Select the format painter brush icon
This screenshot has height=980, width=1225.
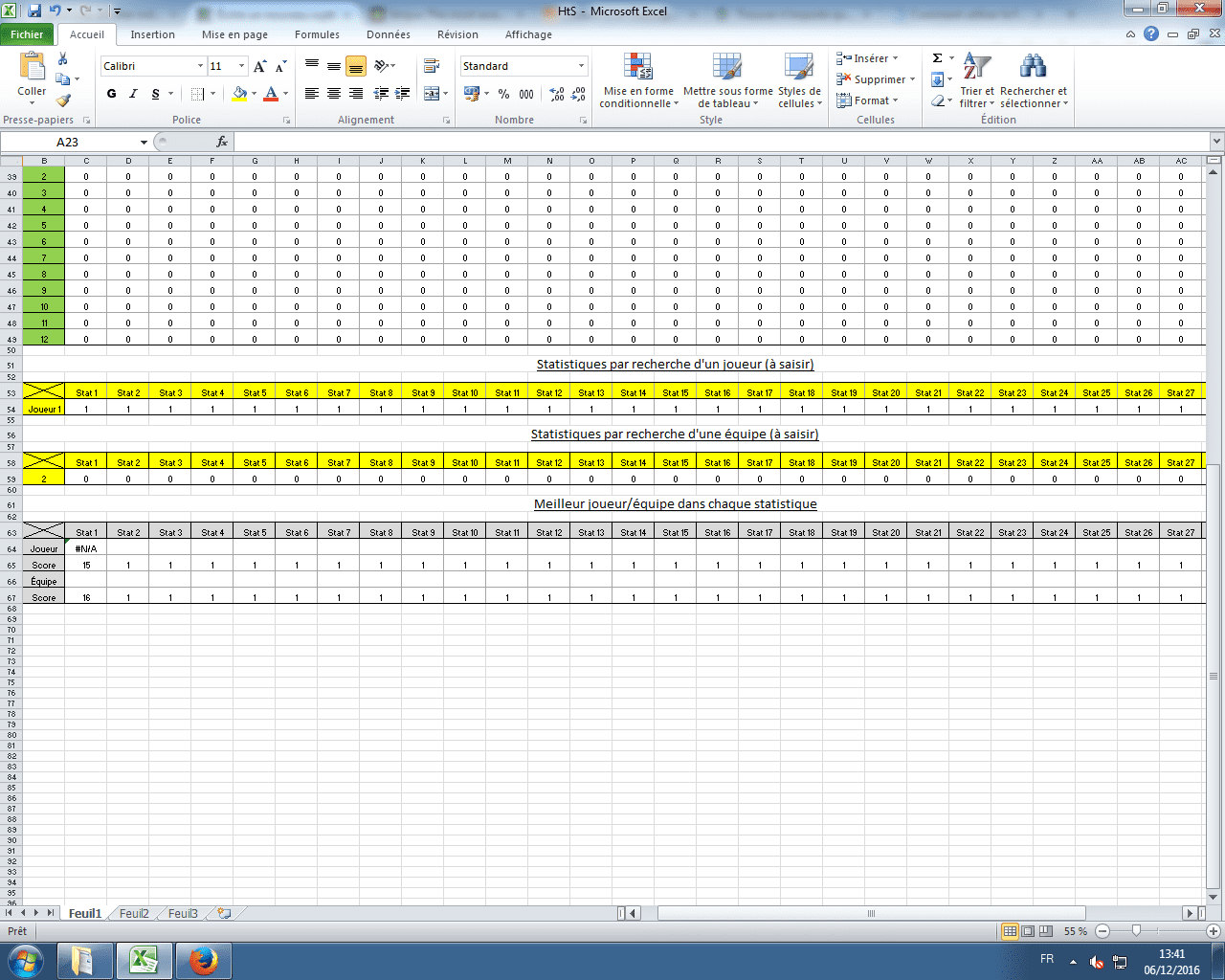pyautogui.click(x=63, y=100)
